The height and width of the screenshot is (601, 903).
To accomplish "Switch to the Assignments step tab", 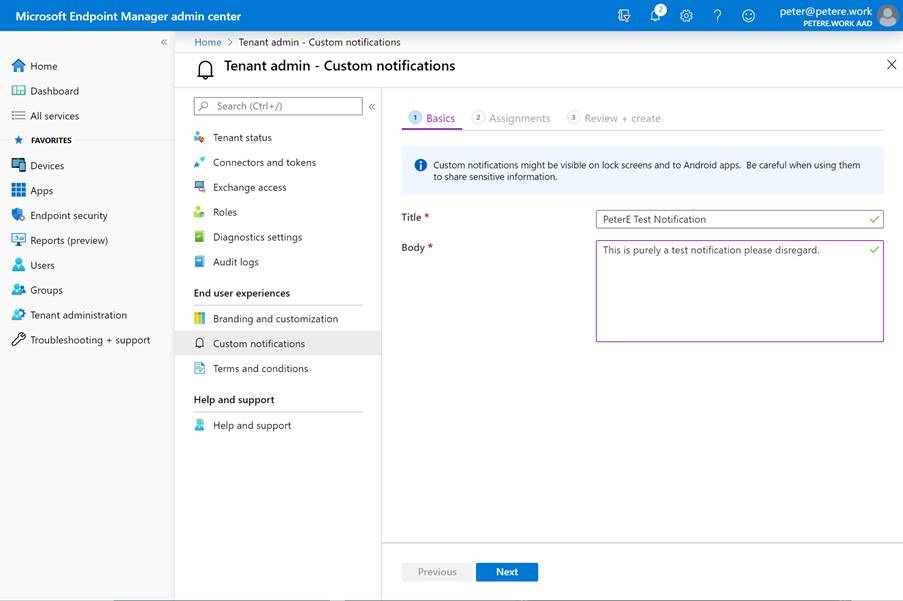I will click(x=519, y=118).
